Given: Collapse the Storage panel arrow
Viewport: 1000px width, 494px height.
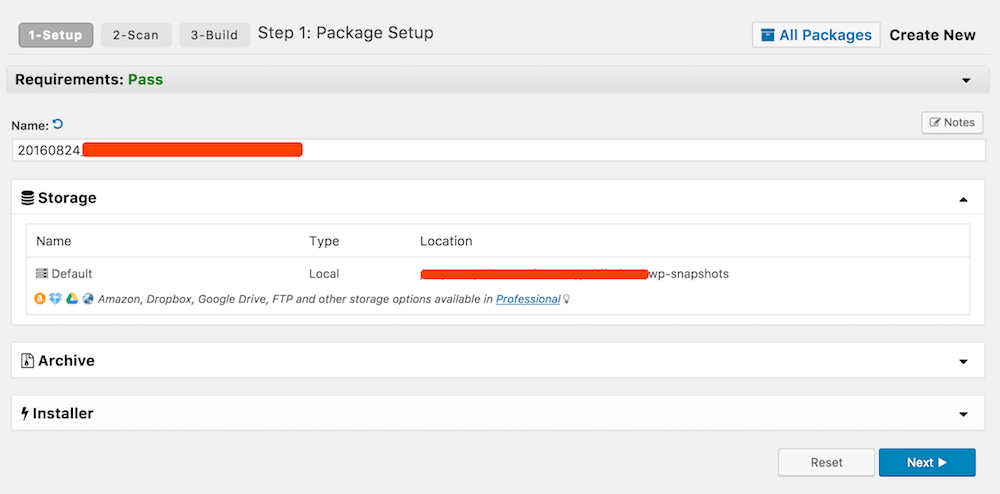Looking at the screenshot, I should (964, 199).
